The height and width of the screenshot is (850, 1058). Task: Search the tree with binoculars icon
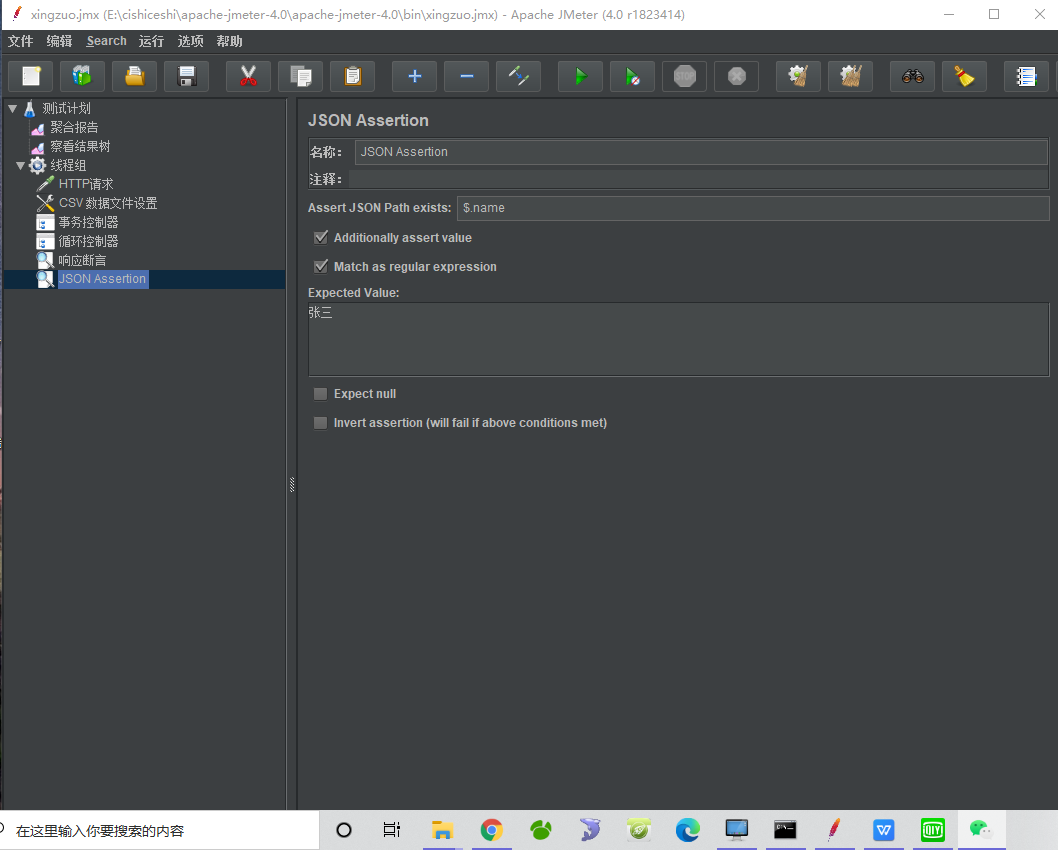(x=912, y=76)
